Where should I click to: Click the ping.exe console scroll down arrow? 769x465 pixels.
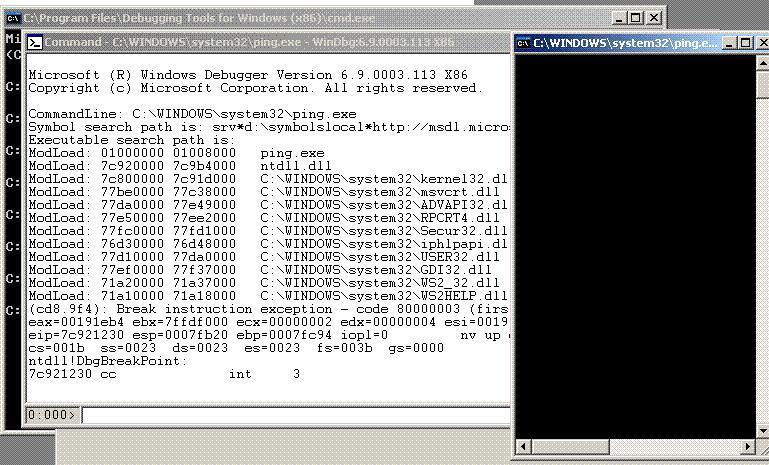763,432
